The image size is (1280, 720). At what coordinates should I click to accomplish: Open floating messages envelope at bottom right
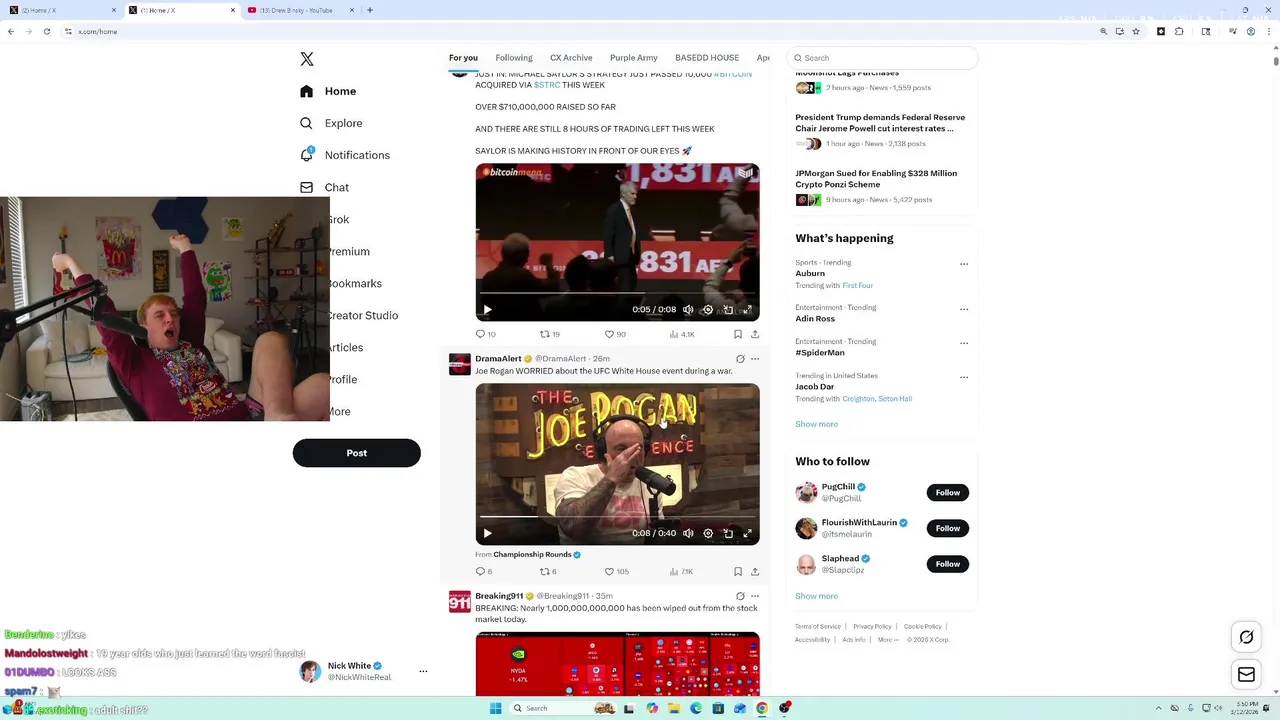(1246, 675)
